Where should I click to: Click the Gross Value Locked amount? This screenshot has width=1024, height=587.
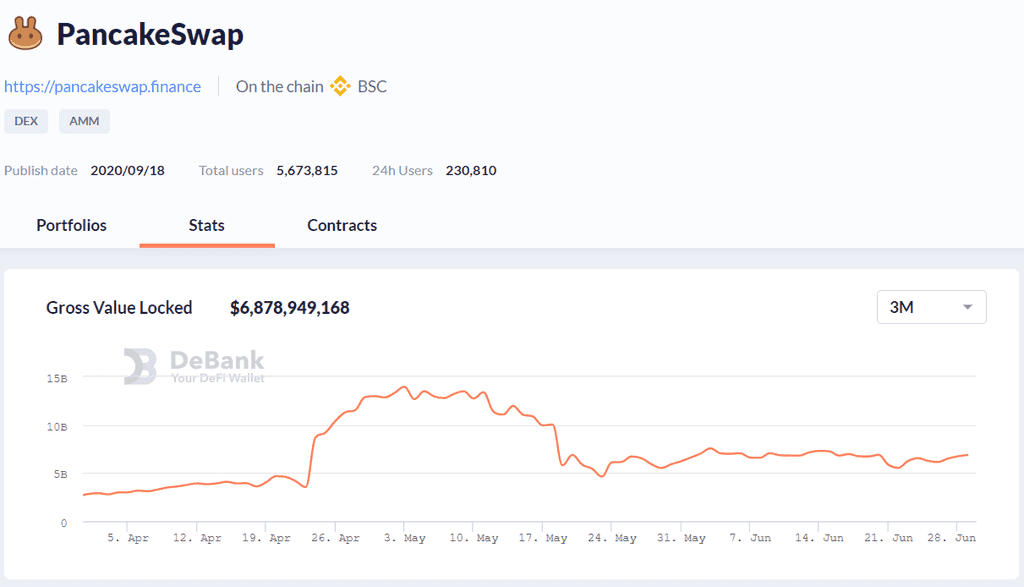click(x=290, y=308)
